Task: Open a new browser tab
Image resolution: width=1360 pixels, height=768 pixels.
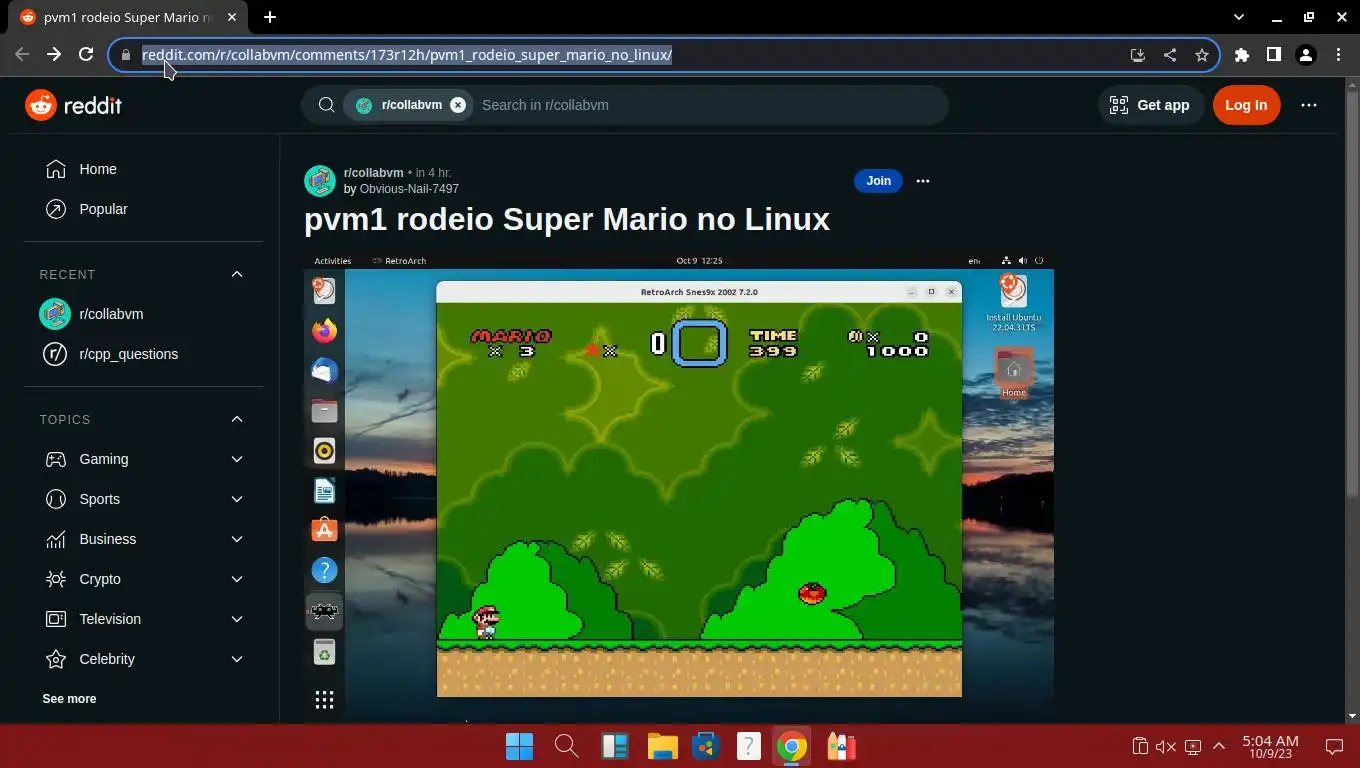Action: (270, 17)
